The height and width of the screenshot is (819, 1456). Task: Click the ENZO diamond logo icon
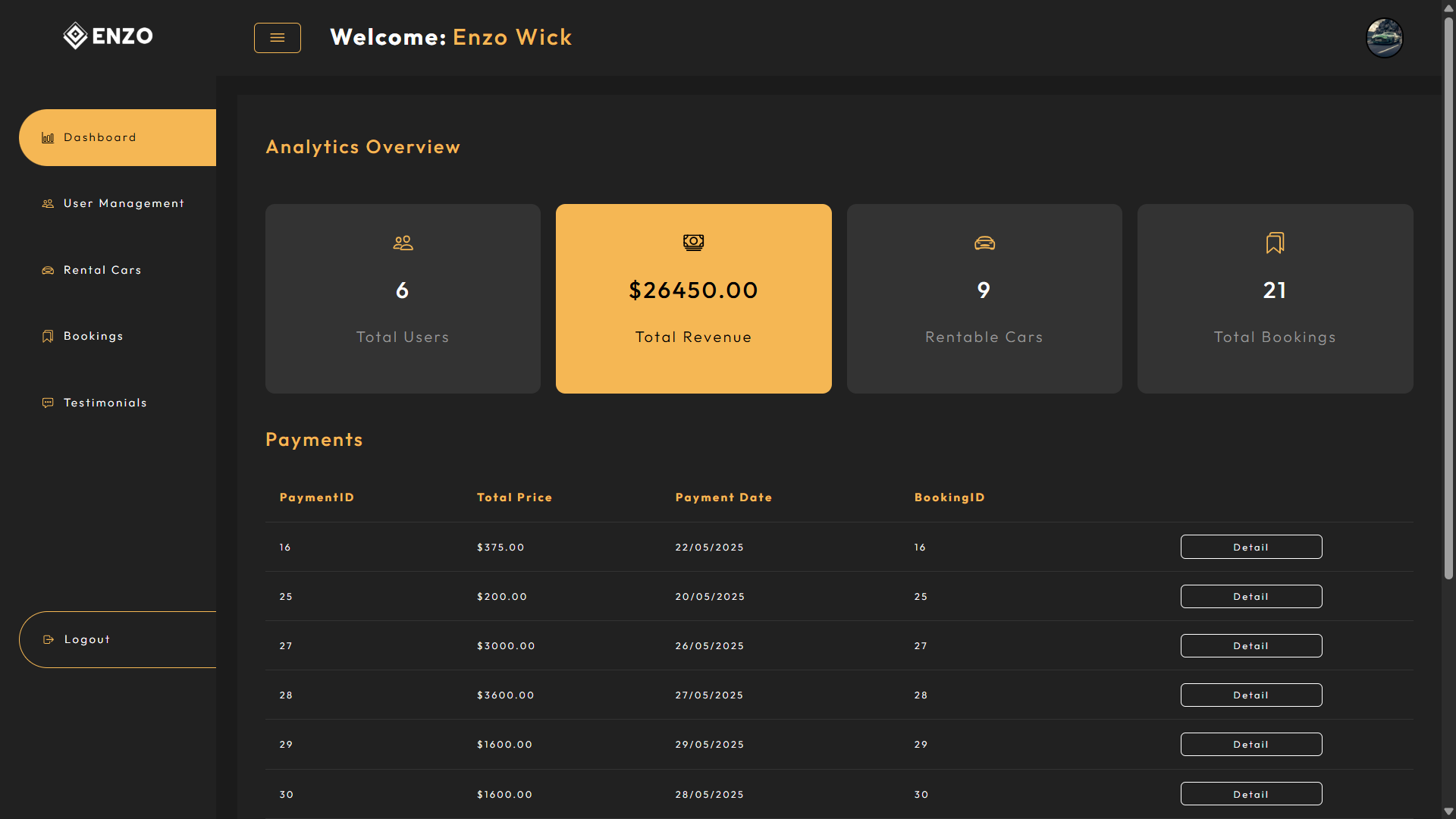75,36
